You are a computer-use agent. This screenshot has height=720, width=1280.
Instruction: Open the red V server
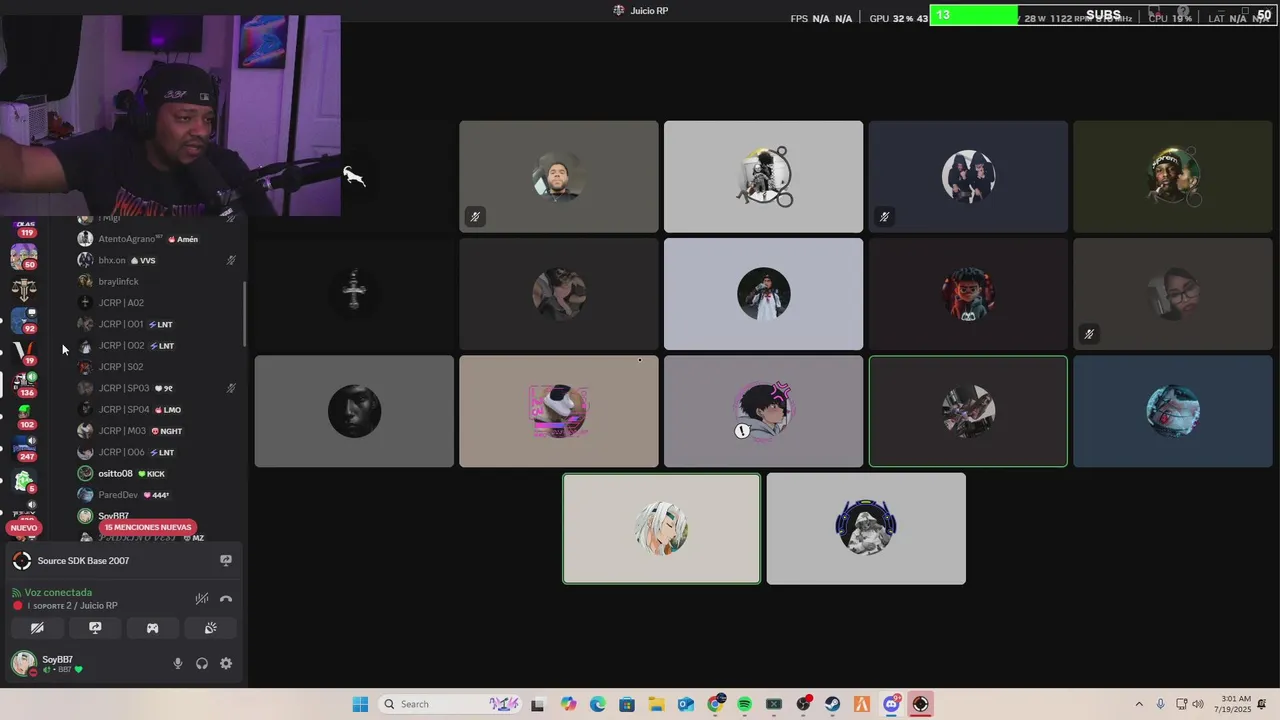[24, 351]
